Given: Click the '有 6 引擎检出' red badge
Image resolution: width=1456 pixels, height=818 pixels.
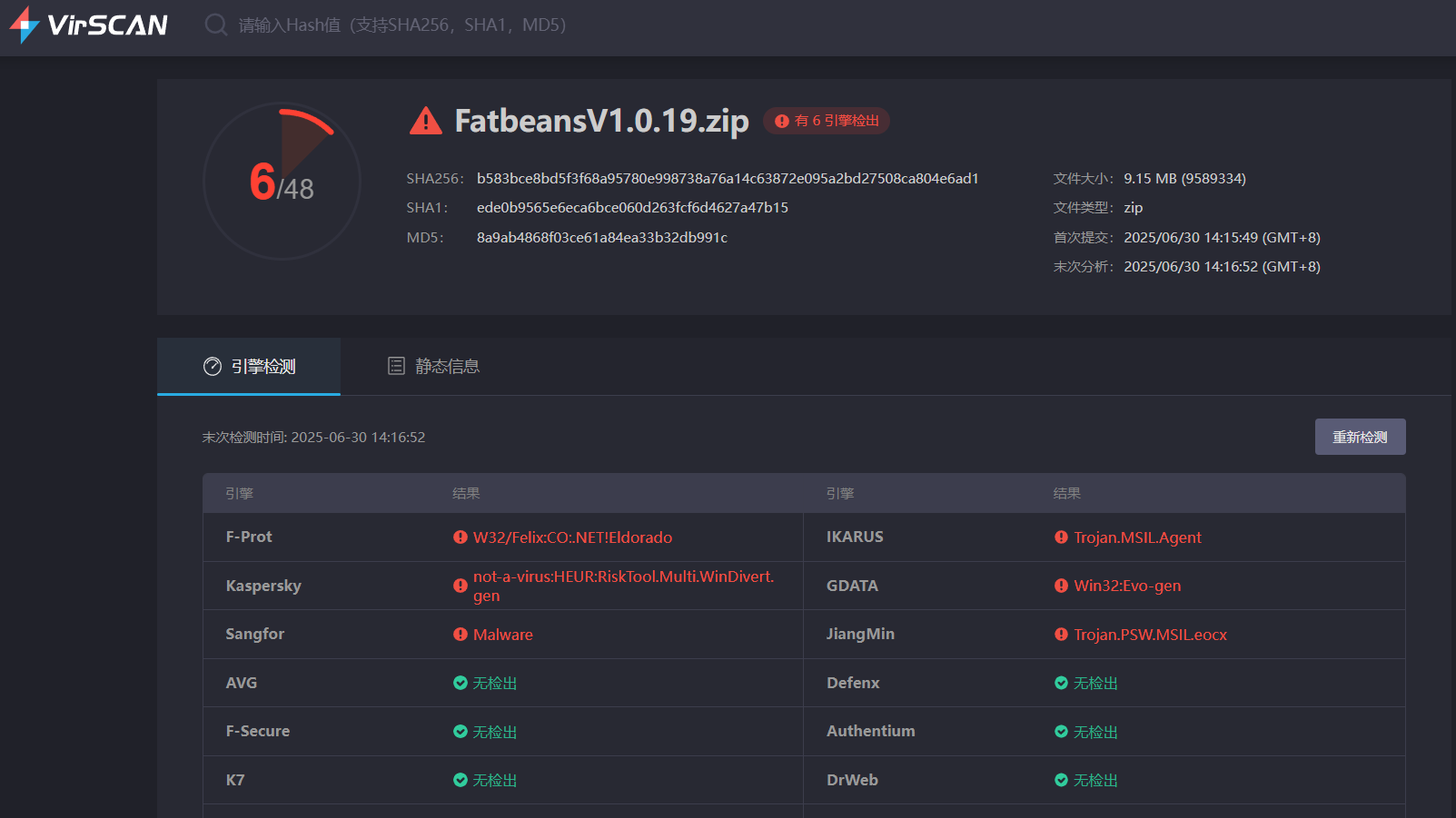Looking at the screenshot, I should 826,121.
